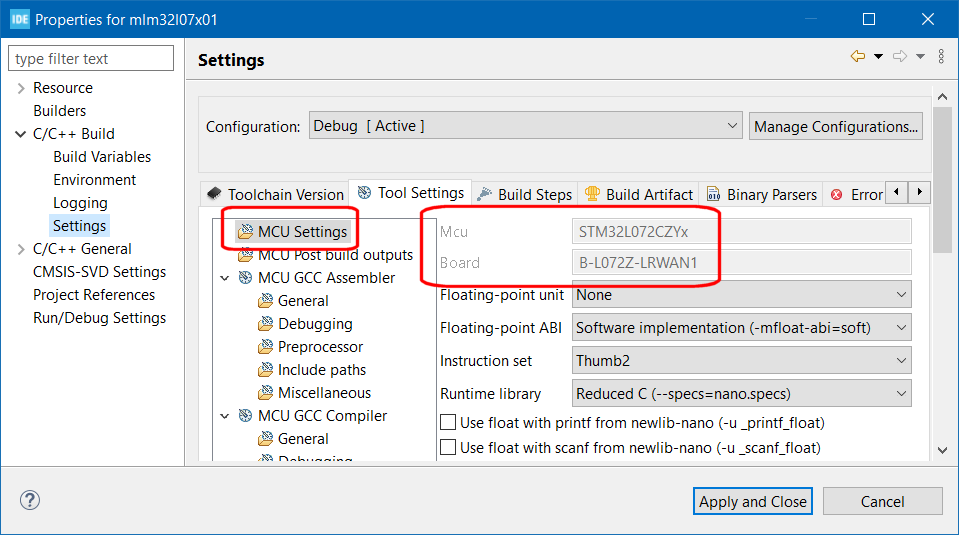Click the MCU GCC Assembler tool icon
The width and height of the screenshot is (959, 535).
tap(245, 278)
